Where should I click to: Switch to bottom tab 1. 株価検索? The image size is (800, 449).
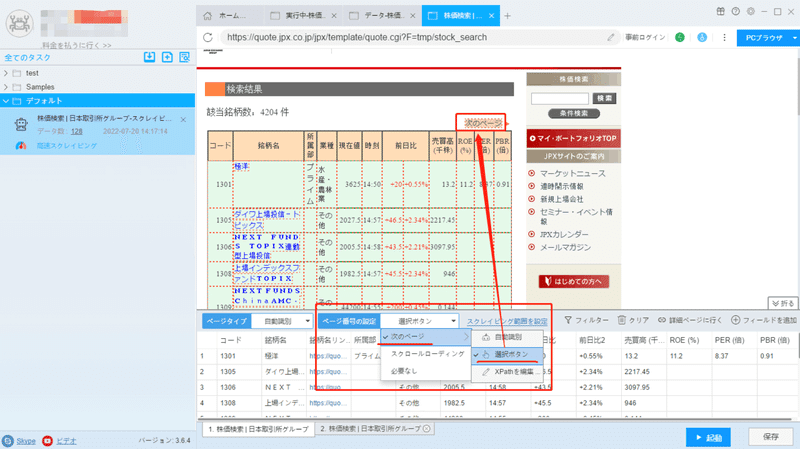[258, 429]
